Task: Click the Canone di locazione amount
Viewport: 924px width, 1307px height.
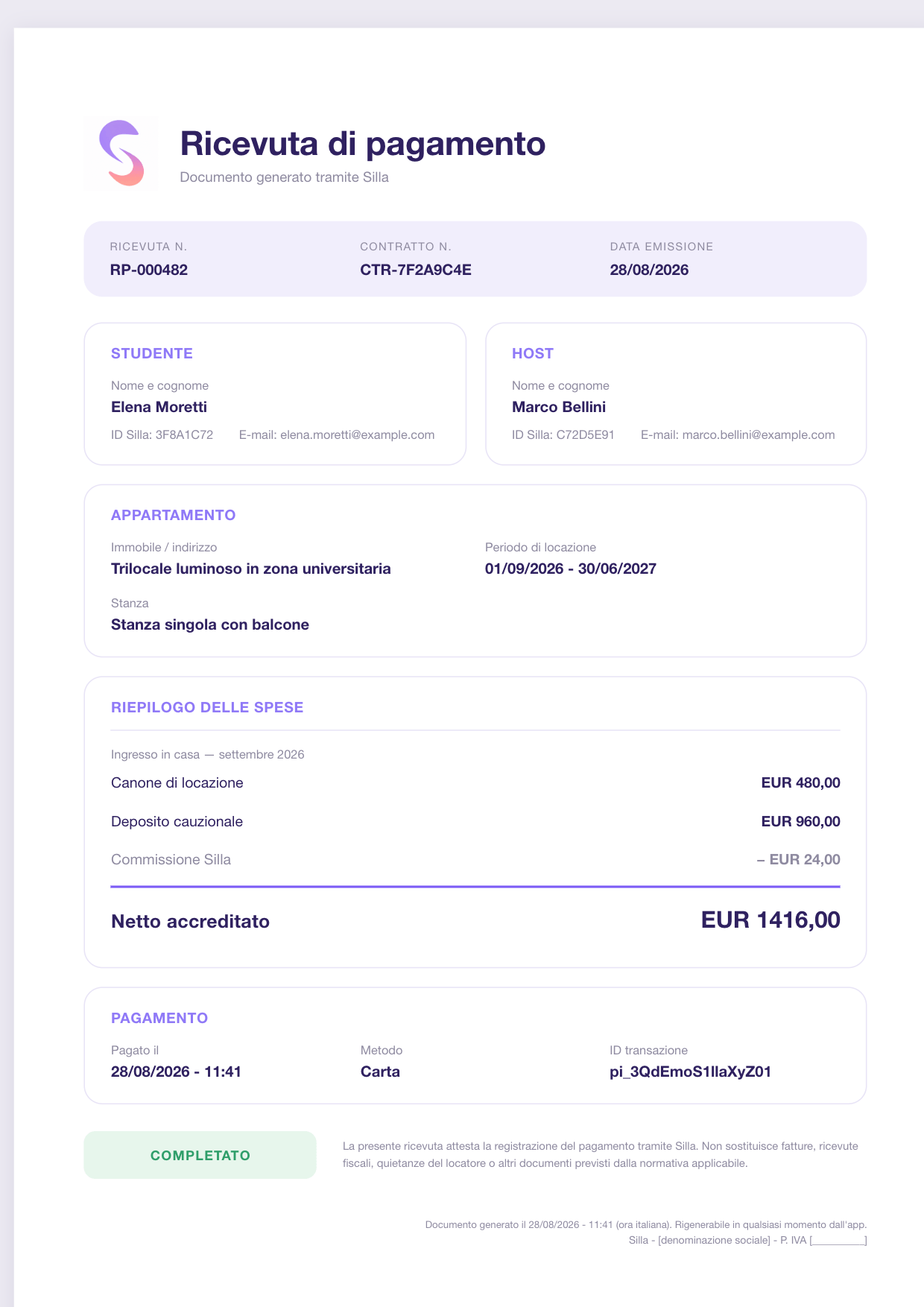Action: point(800,782)
